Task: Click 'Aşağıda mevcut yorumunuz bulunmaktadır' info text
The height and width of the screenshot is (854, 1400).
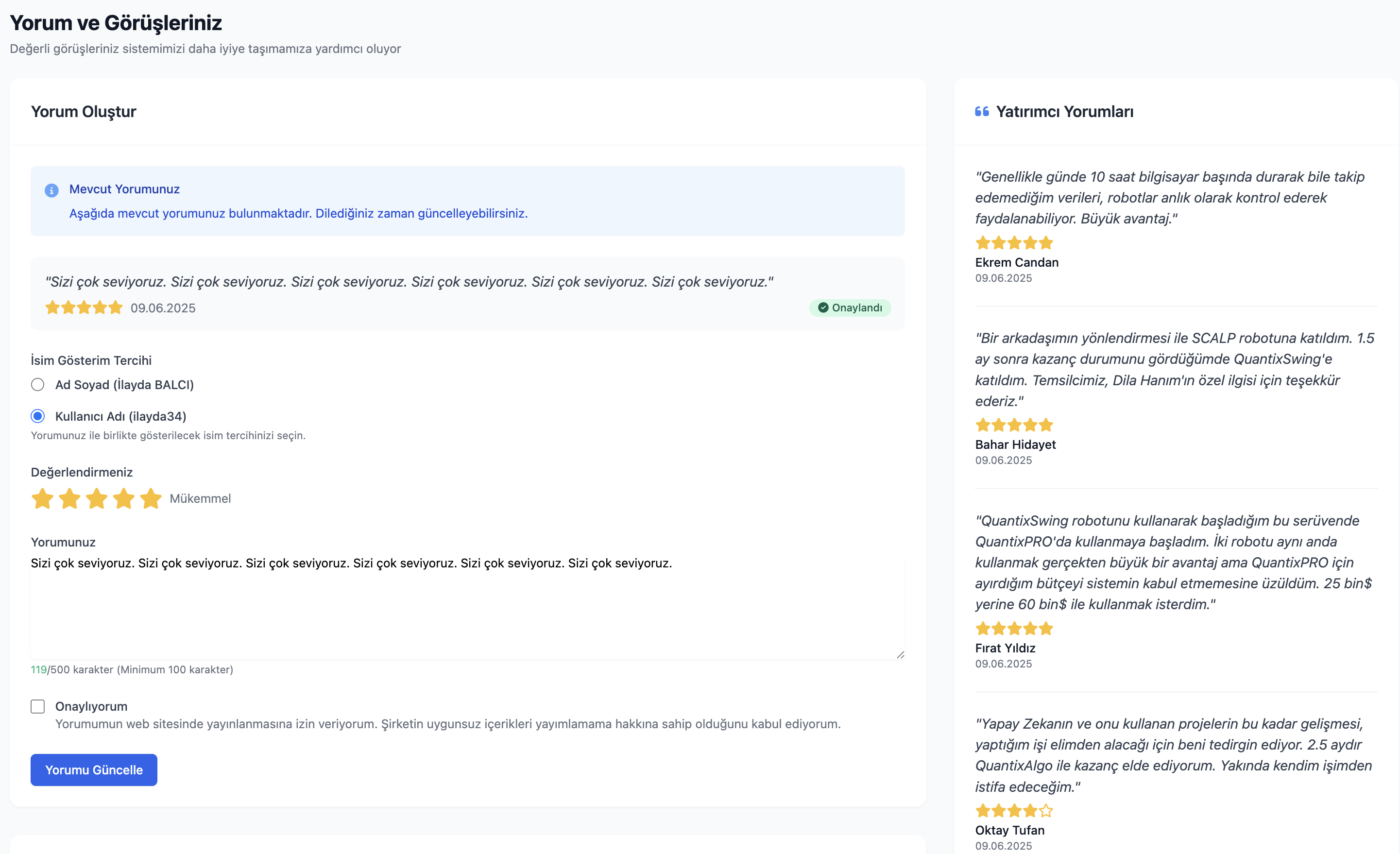Action: [298, 213]
